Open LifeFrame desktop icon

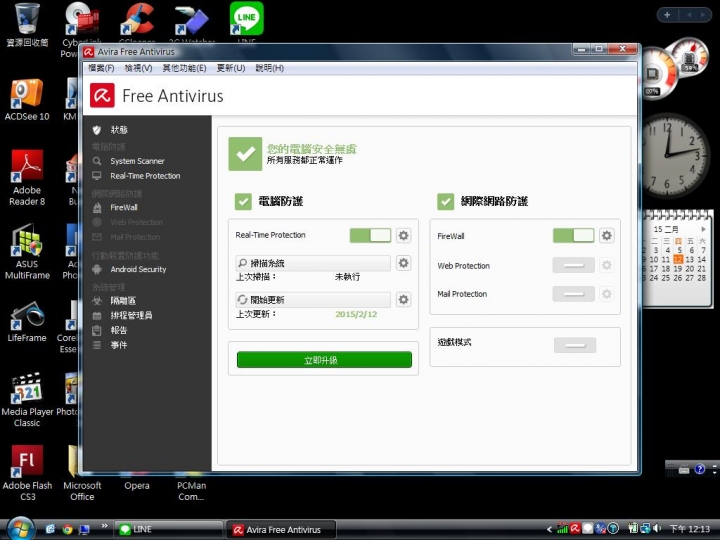point(27,322)
